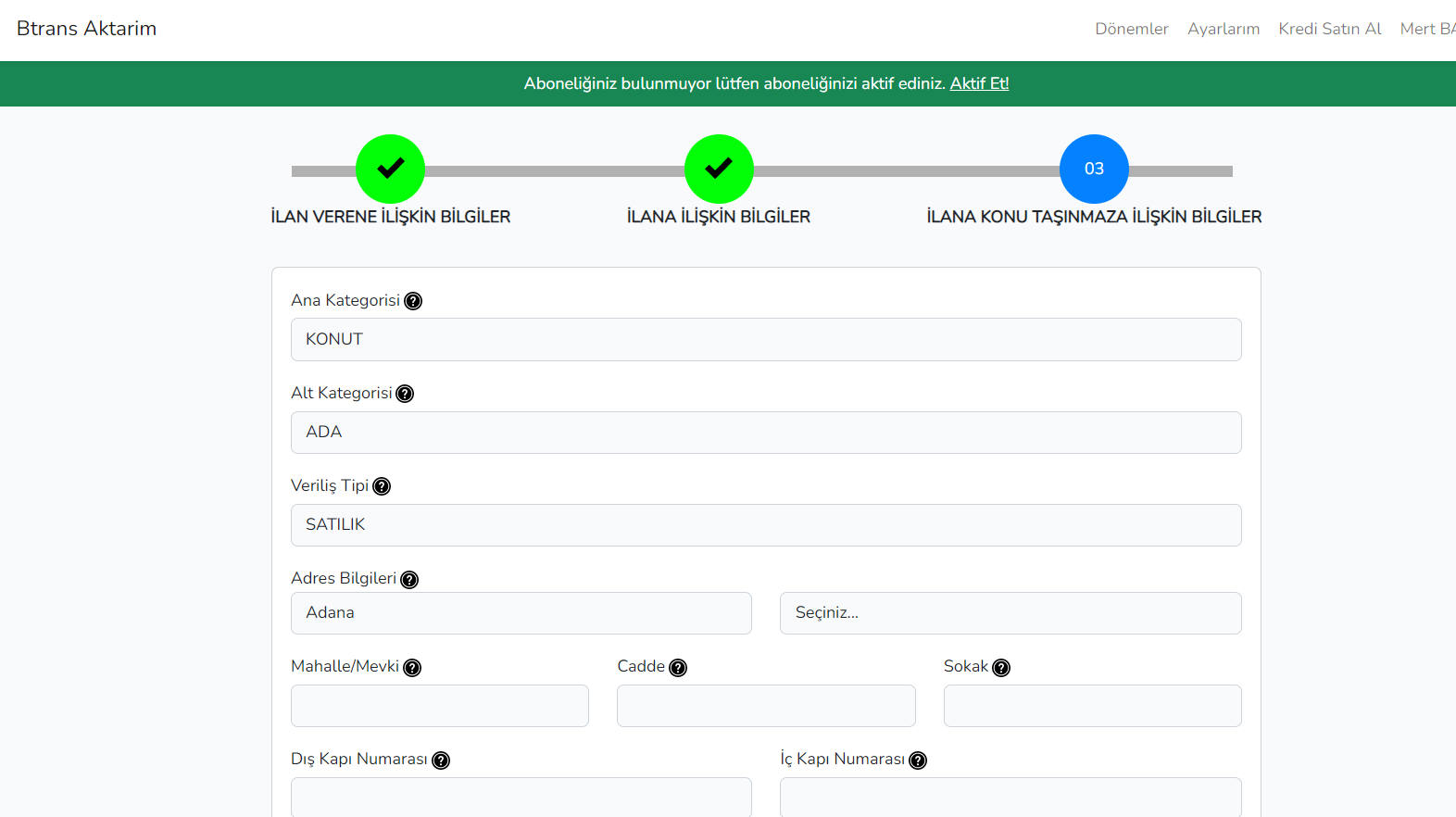Screen dimensions: 1456x817
Task: Click the Aktif Et! subscription link
Action: [979, 83]
